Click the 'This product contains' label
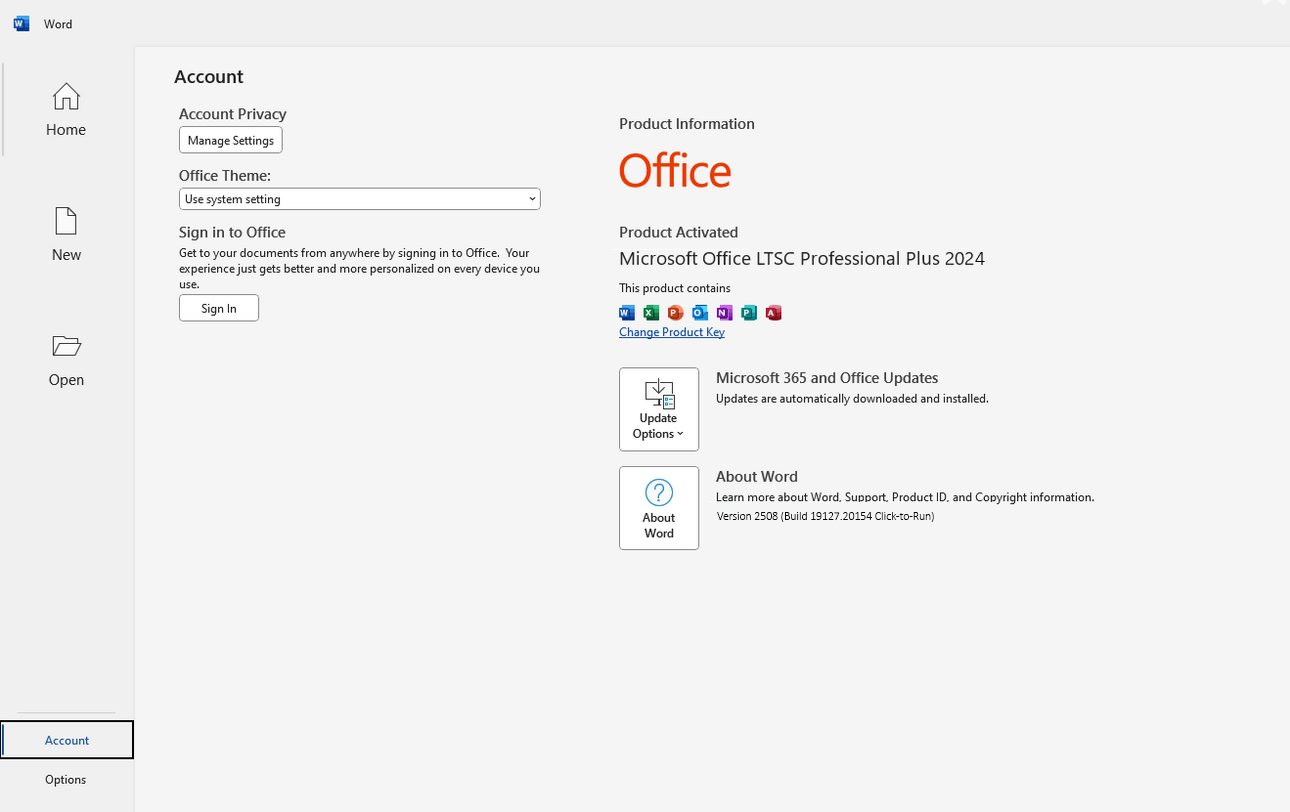Screen dimensions: 1290x812 [675, 288]
